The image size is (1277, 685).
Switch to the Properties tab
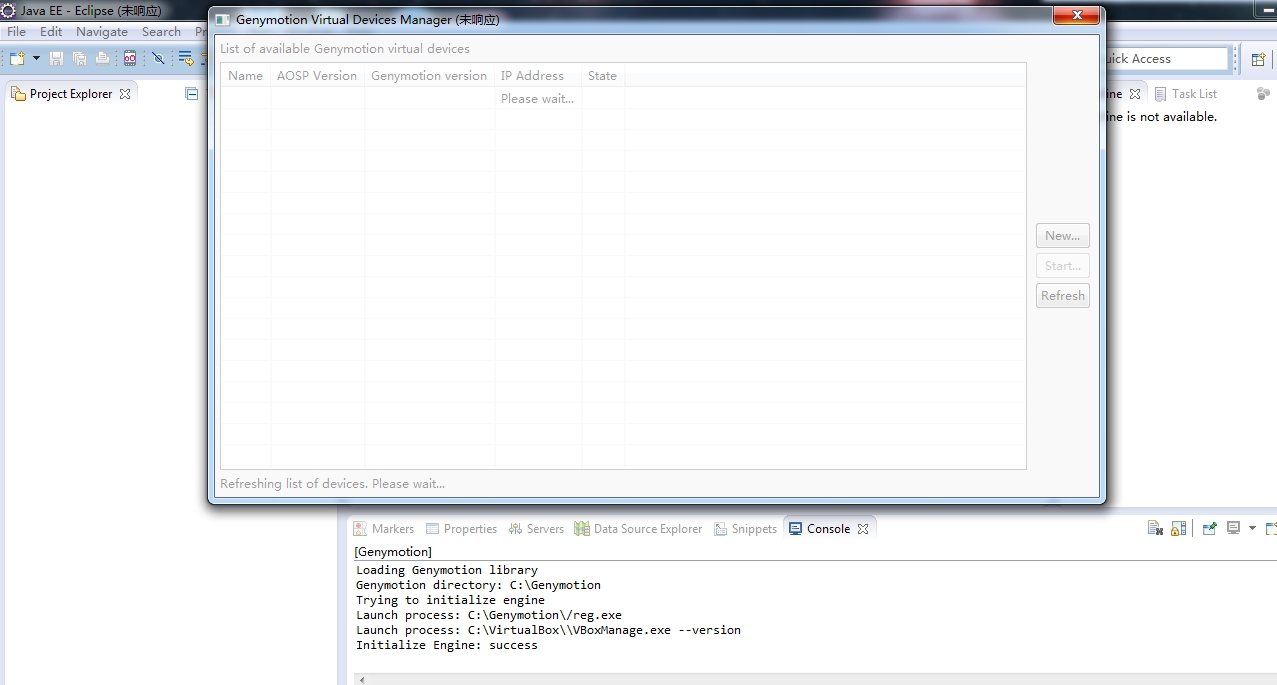pos(461,529)
